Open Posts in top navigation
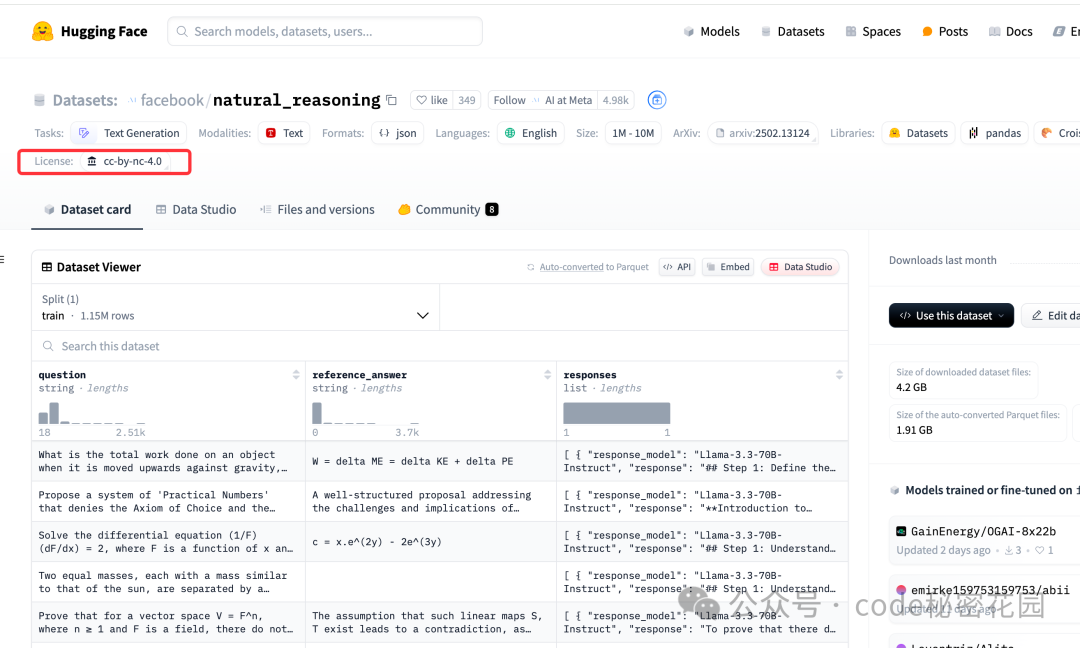The width and height of the screenshot is (1080, 648). [945, 32]
